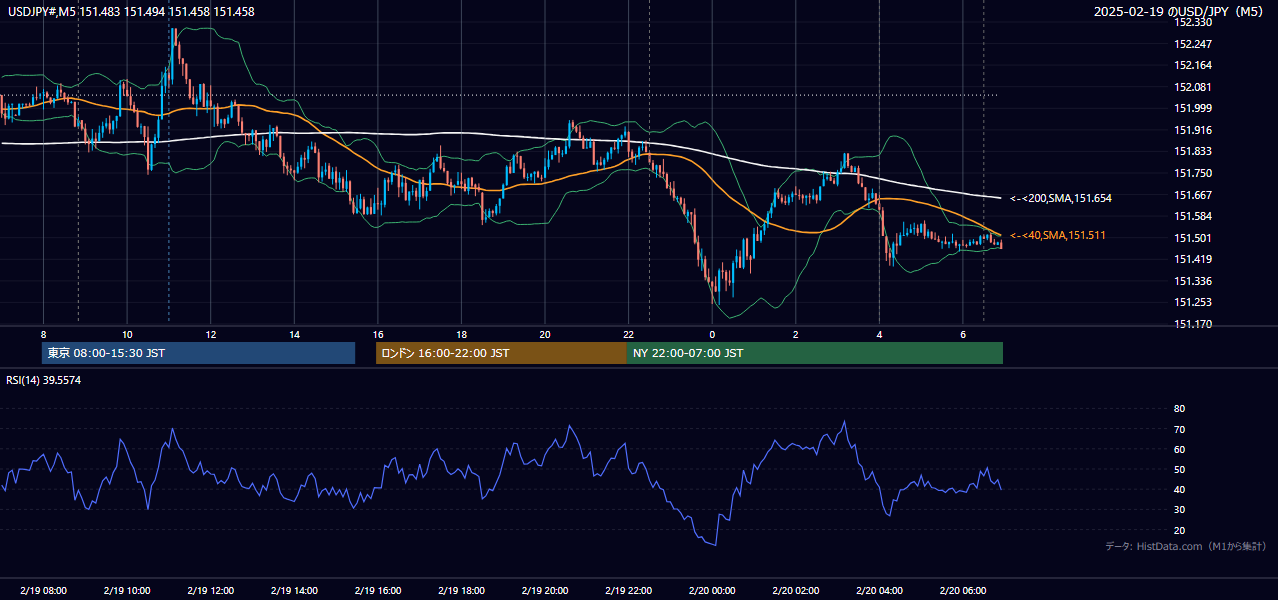Click the price axis value 151.833
The width and height of the screenshot is (1278, 600).
(1193, 151)
